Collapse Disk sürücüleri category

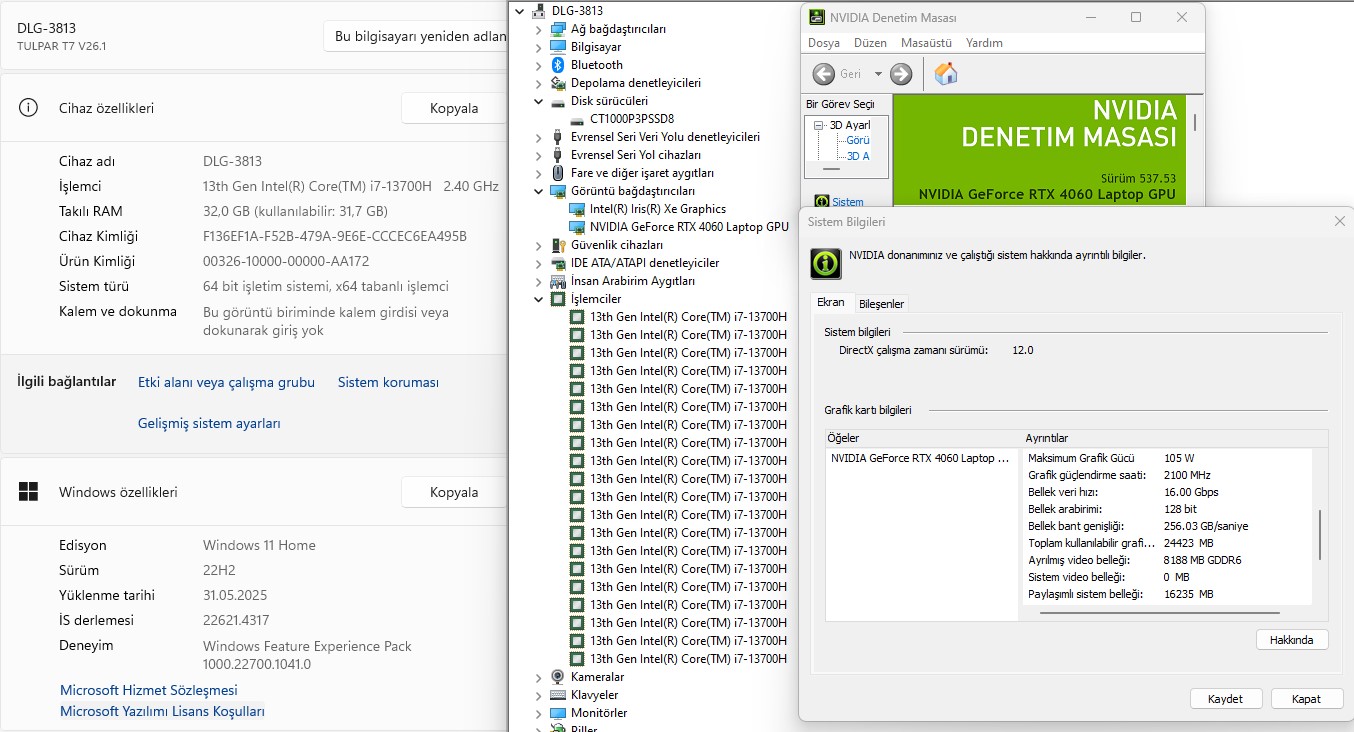(538, 101)
